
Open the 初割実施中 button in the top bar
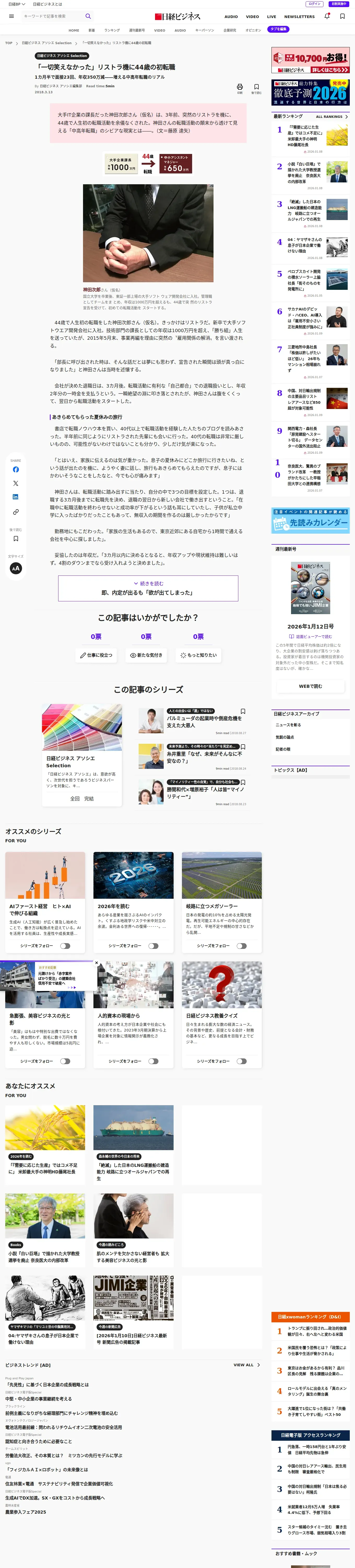pos(339,4)
